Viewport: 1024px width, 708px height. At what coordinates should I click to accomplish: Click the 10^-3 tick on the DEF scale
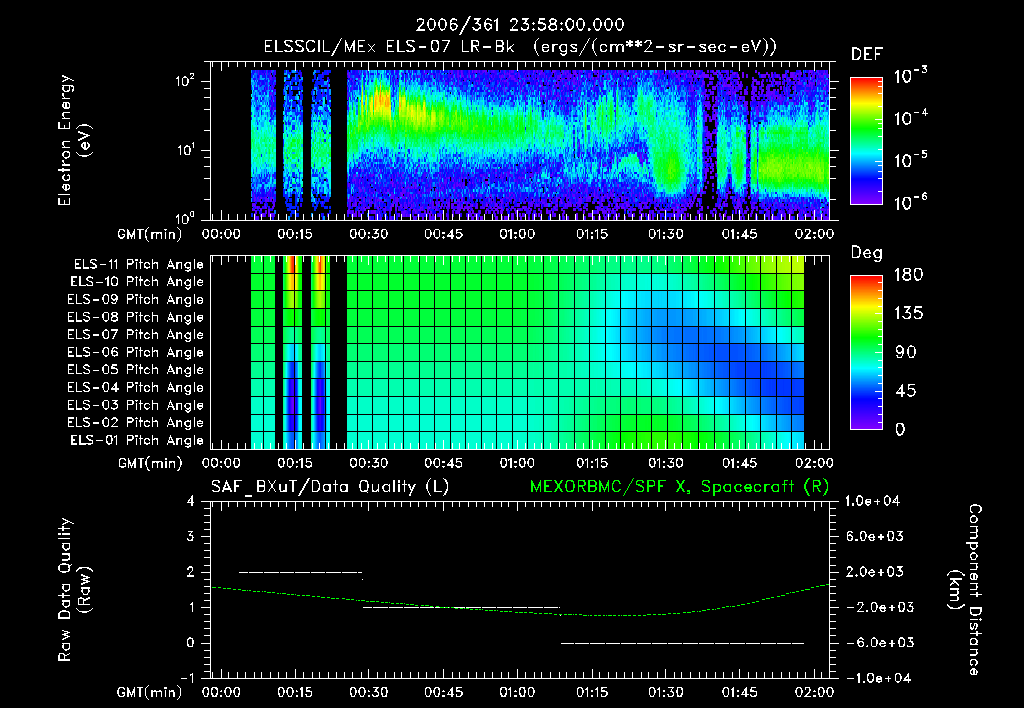910,74
